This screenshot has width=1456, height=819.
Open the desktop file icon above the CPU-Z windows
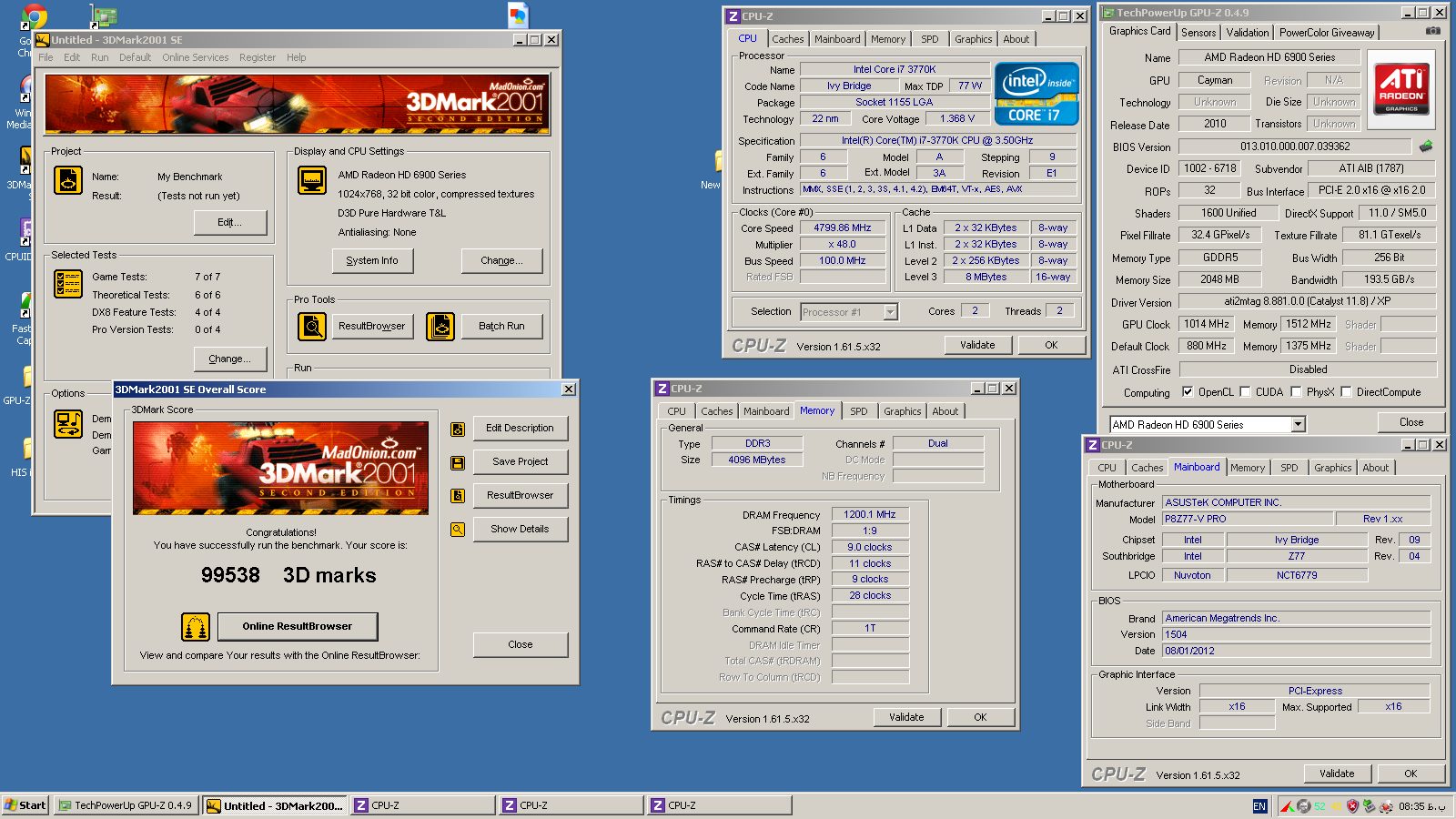518,15
